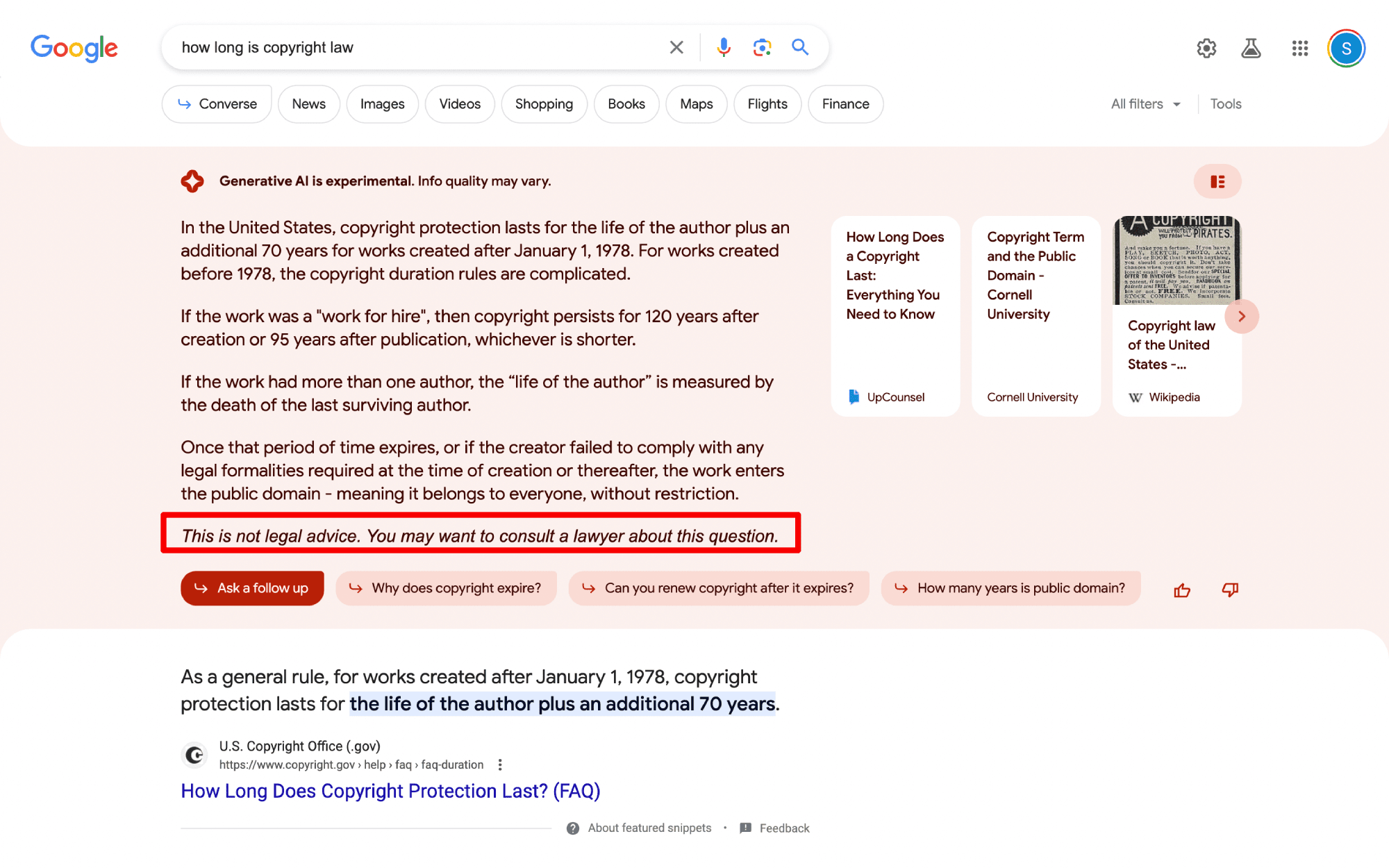
Task: Give thumbs up to AI answer
Action: point(1182,590)
